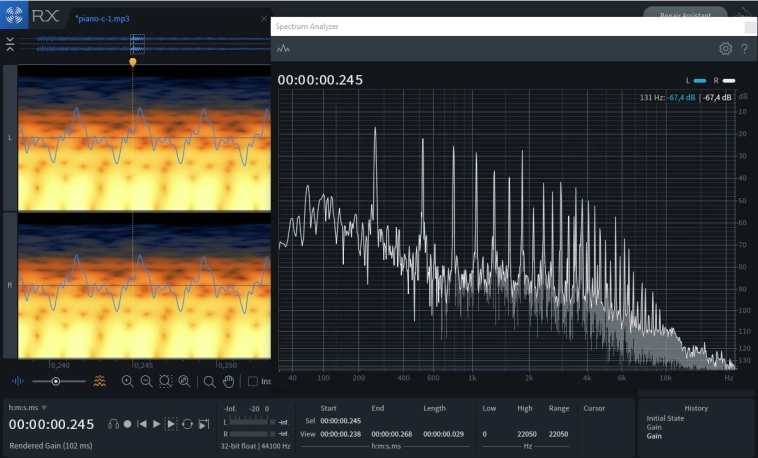Select the Initial State history entry

click(x=666, y=419)
